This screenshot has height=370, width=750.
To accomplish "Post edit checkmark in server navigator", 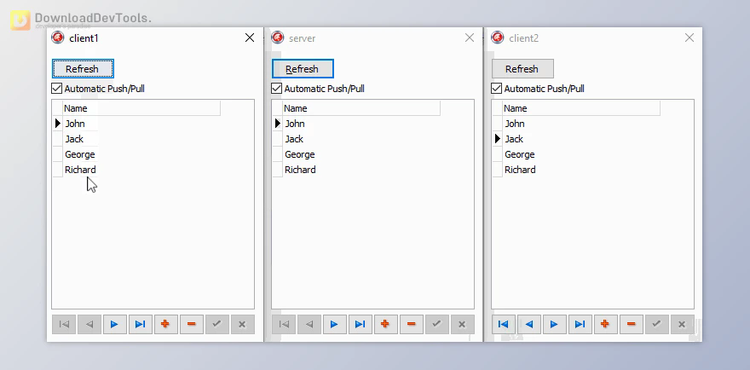I will coord(437,324).
